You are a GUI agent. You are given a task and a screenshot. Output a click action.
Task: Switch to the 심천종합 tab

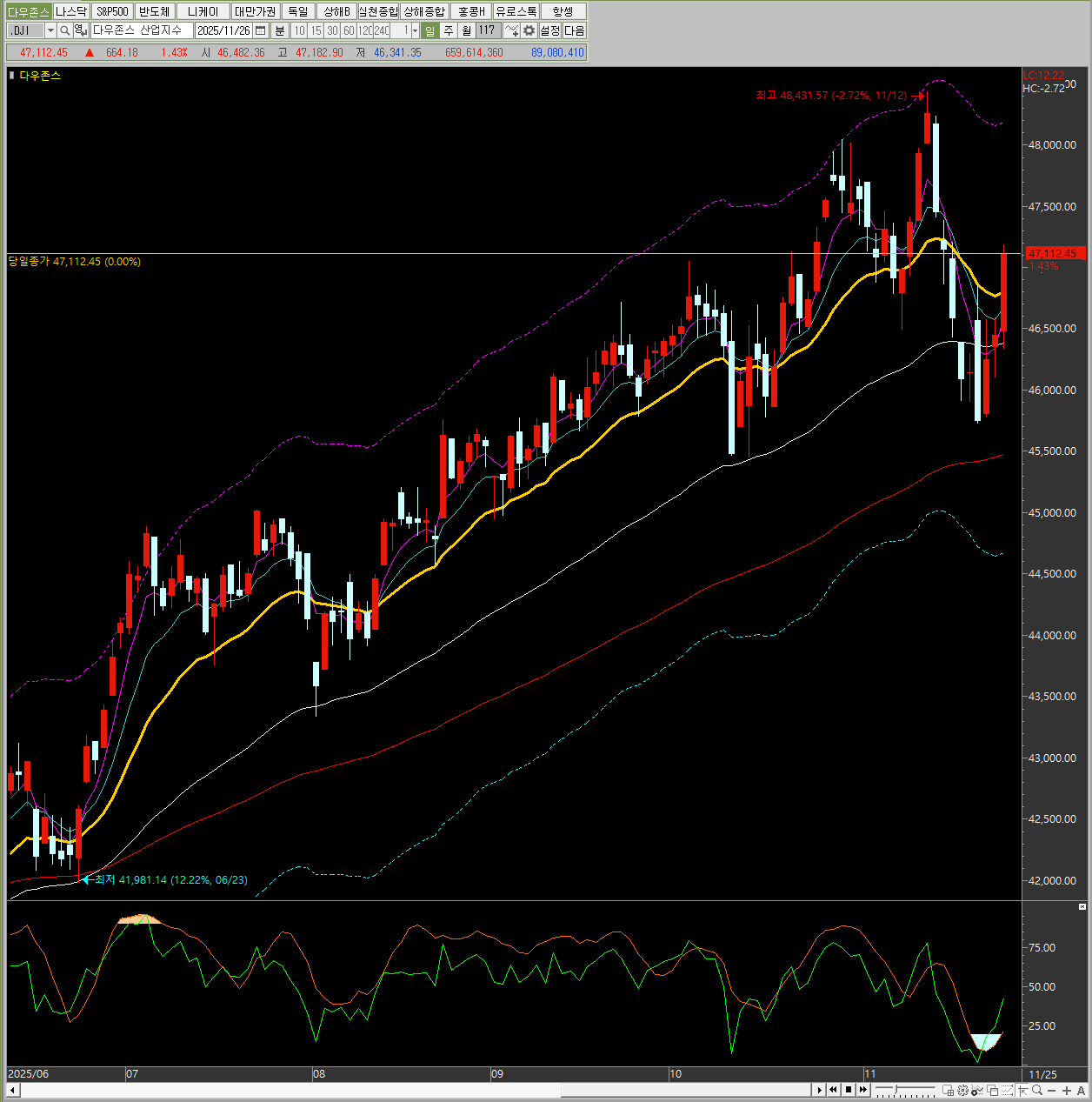click(x=378, y=11)
